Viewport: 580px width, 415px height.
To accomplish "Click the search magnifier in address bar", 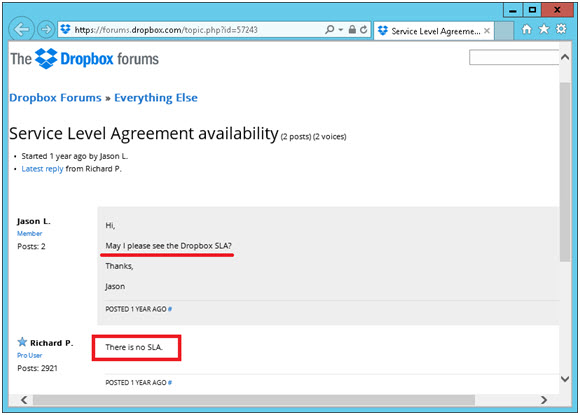I will point(329,30).
